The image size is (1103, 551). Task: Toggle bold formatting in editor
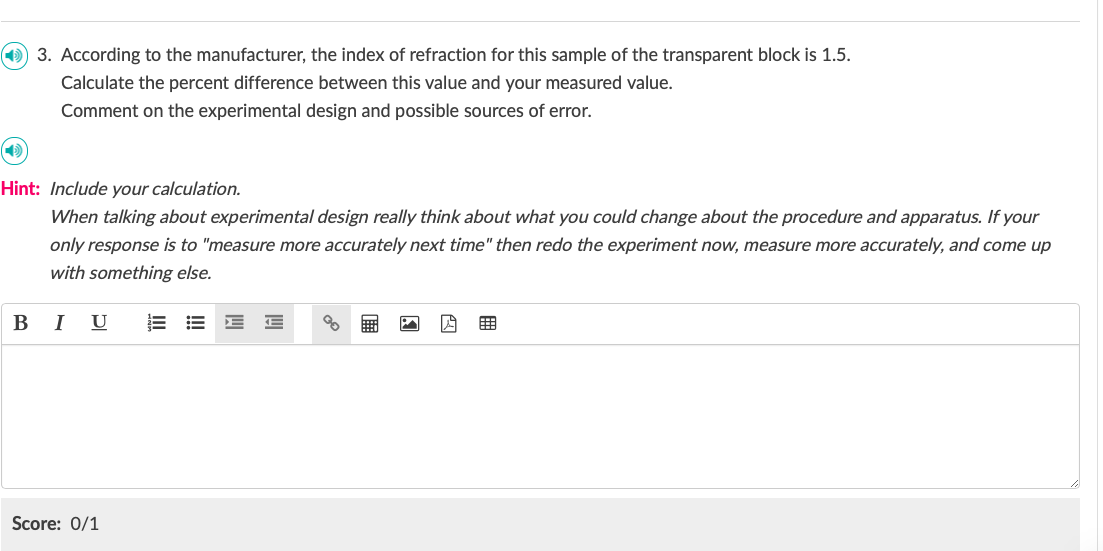(x=20, y=323)
